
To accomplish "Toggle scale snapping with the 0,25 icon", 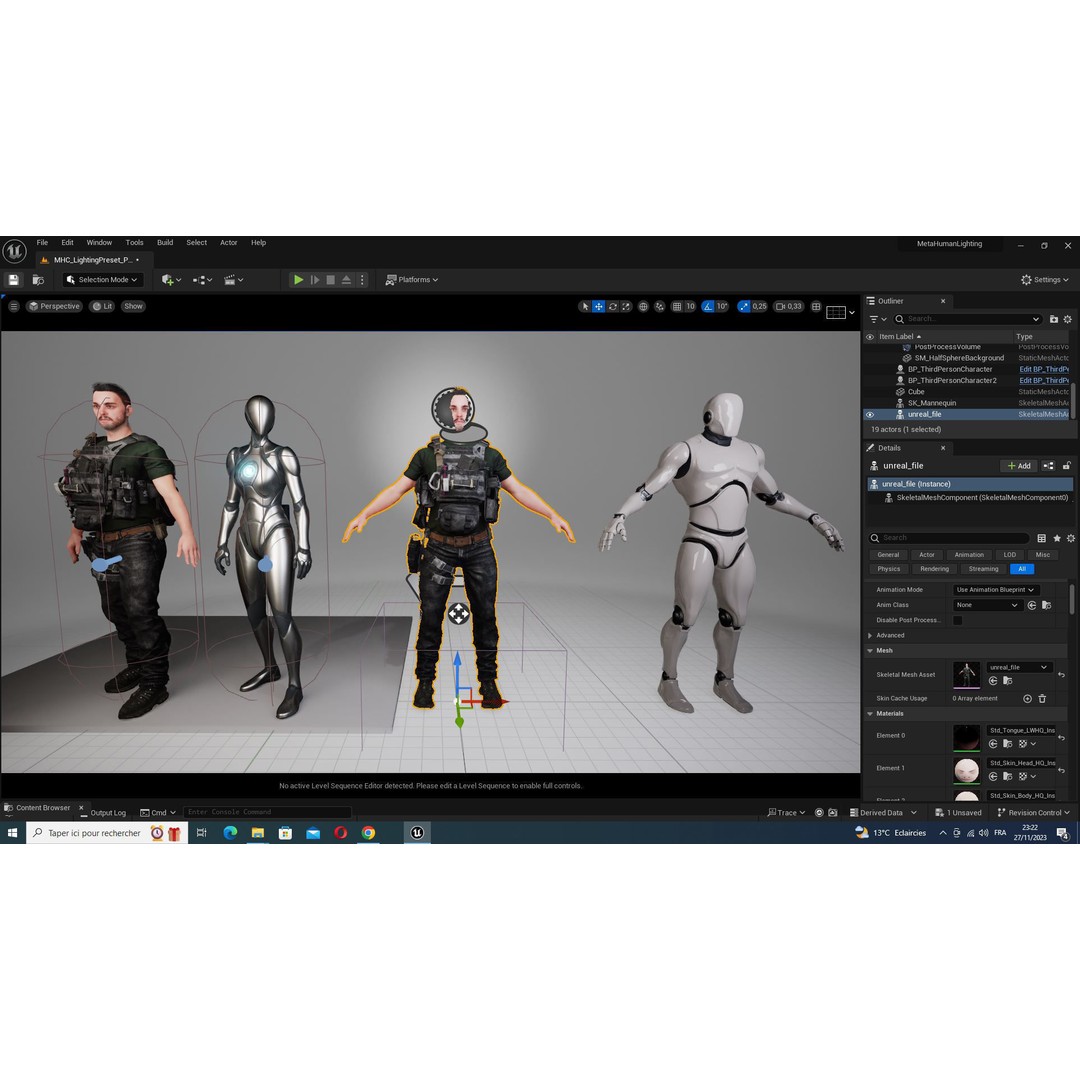I will pos(744,307).
